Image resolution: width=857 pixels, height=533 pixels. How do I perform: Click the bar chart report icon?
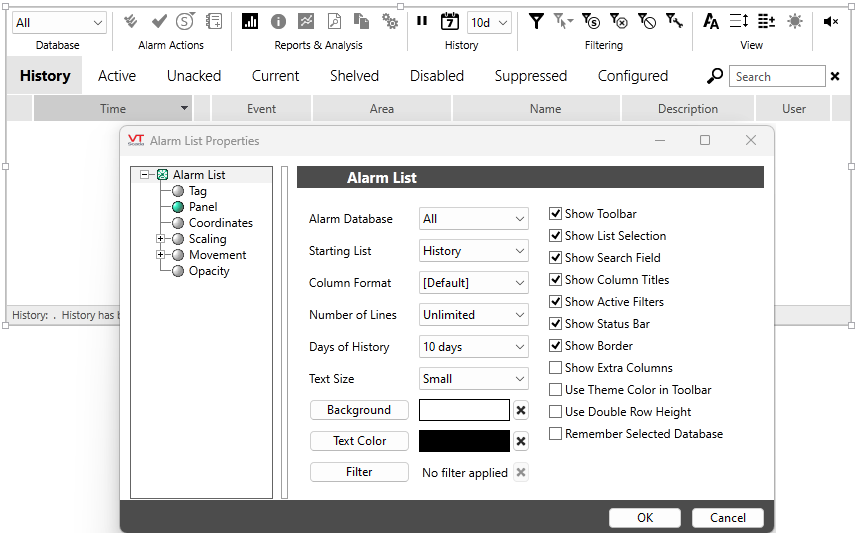point(250,21)
